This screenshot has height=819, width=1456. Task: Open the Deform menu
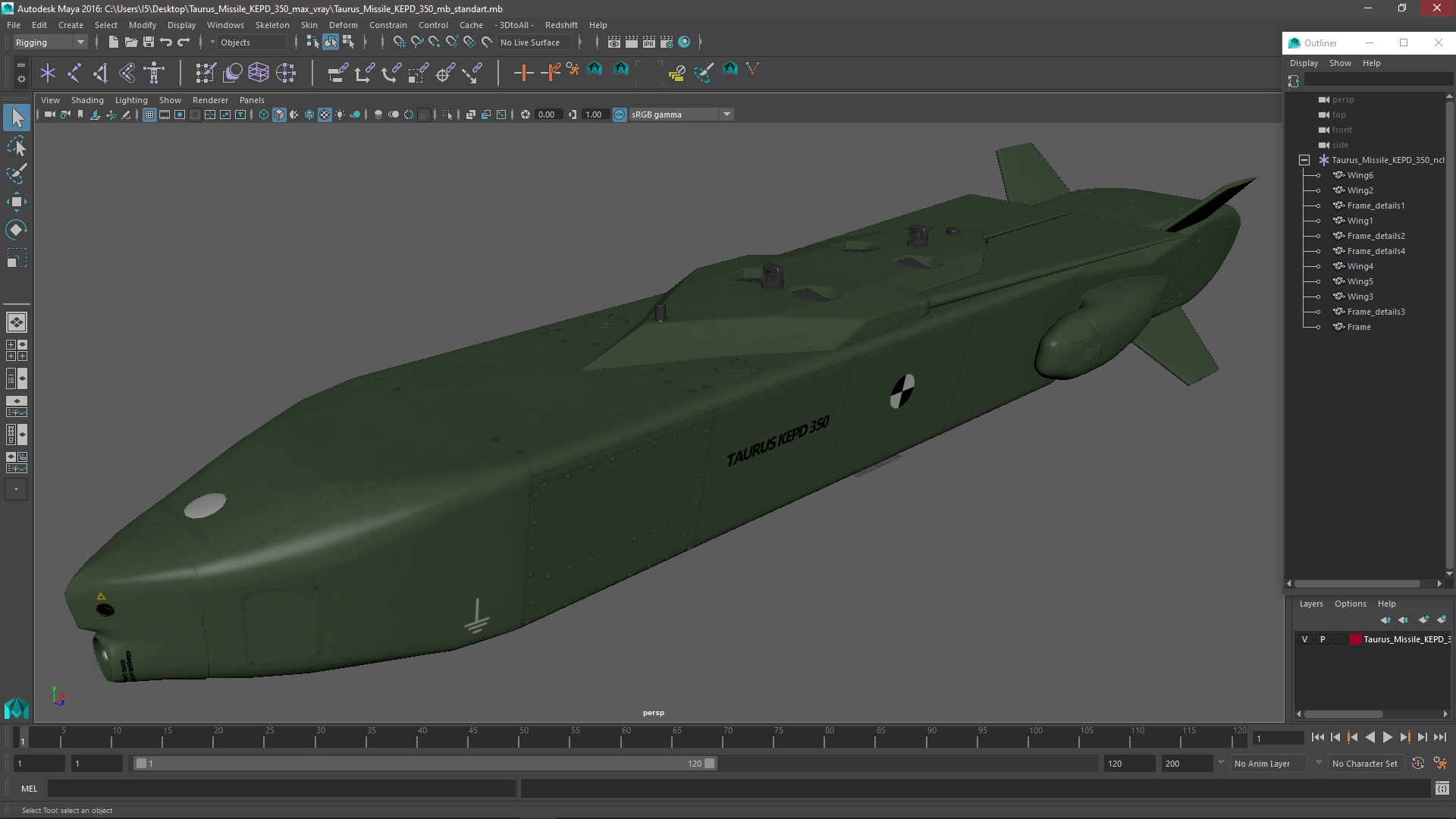point(343,25)
